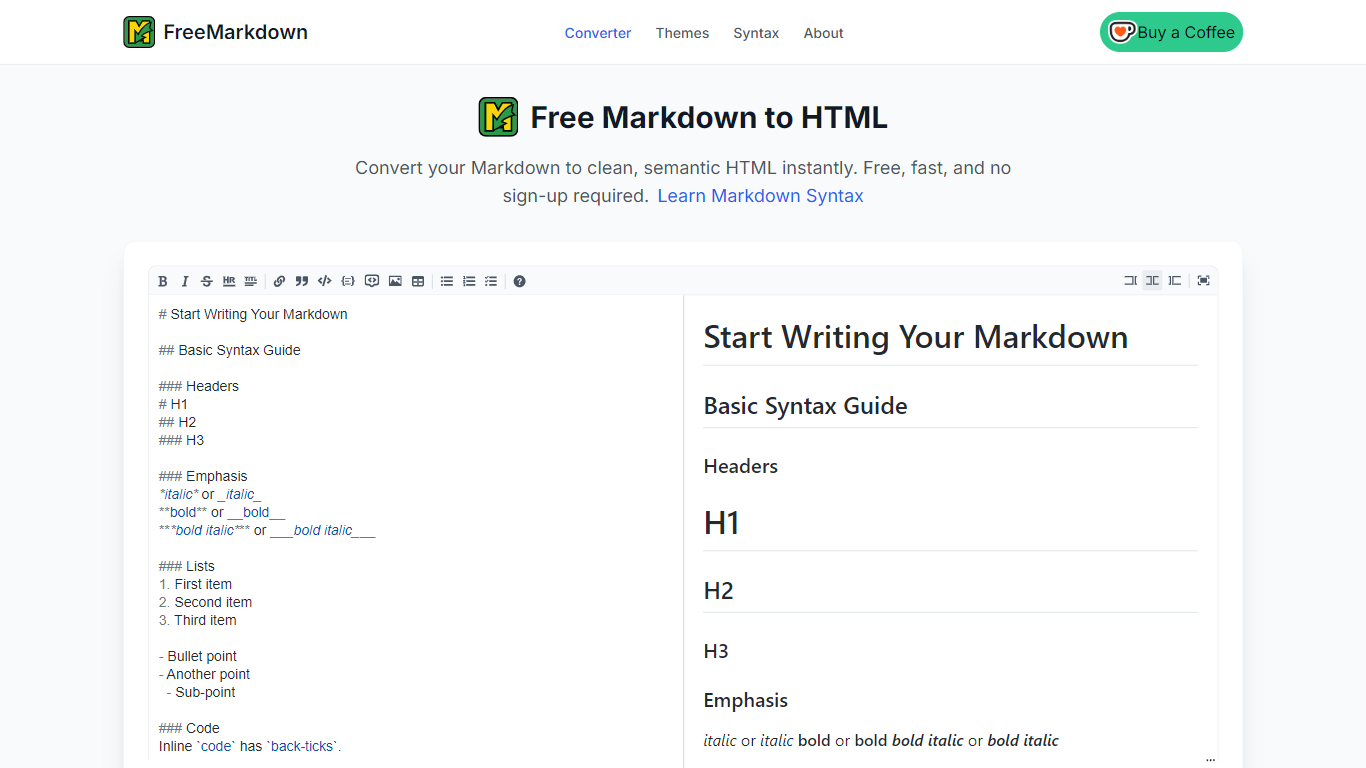Insert a horizontal rule (HR)

tap(229, 281)
